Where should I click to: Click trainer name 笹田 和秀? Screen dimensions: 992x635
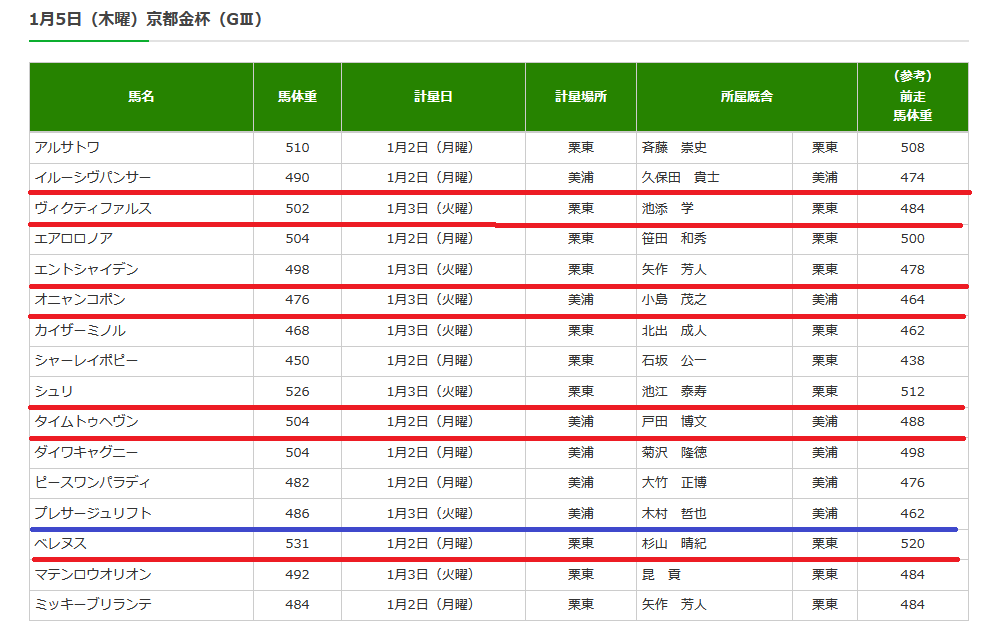click(674, 238)
